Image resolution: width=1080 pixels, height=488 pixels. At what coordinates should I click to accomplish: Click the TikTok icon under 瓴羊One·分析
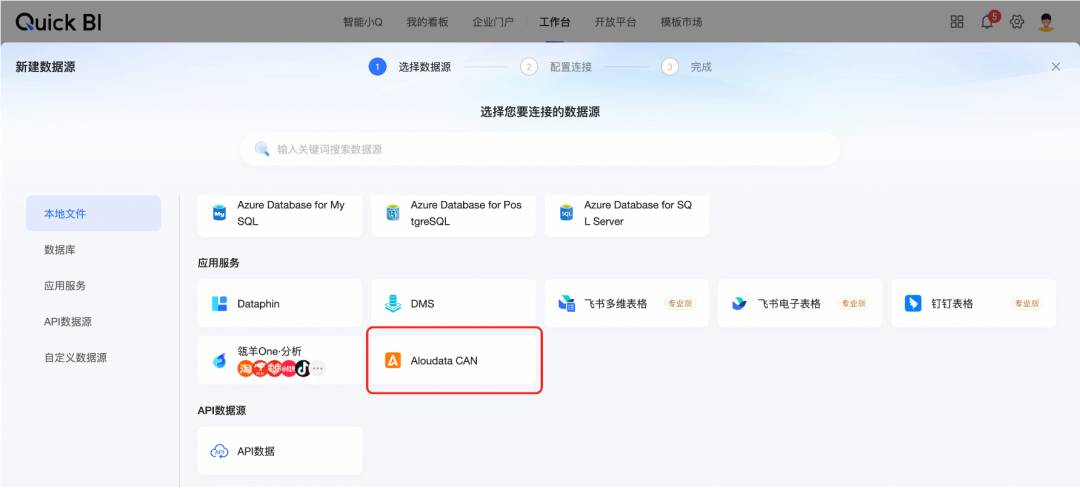[x=303, y=368]
